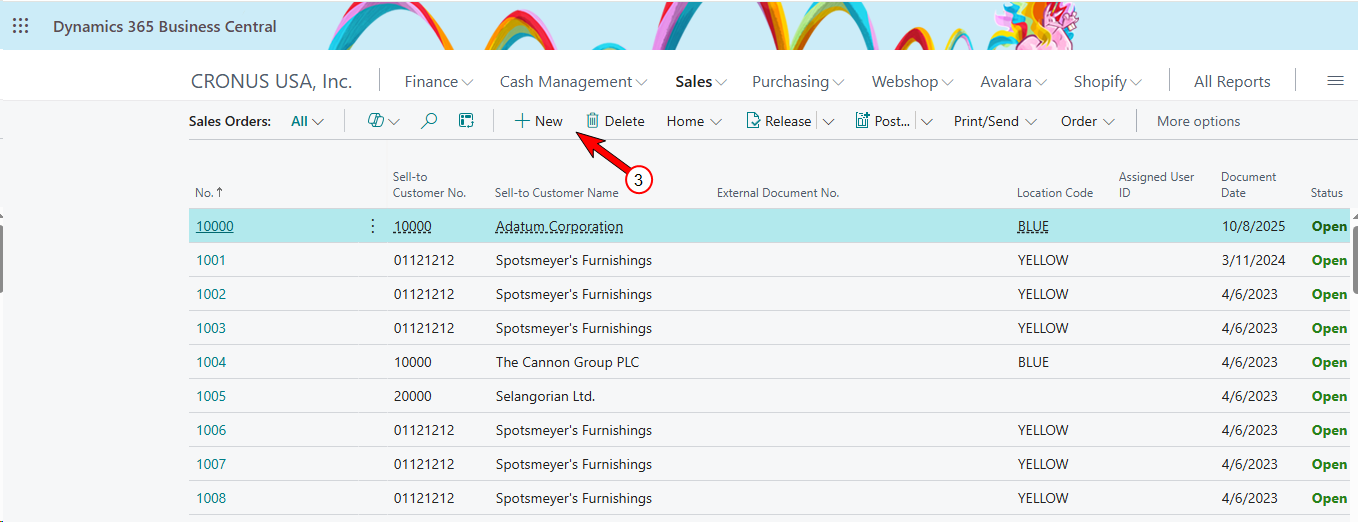1358x522 pixels.
Task: Click customer number 20000 cell
Action: tap(413, 396)
